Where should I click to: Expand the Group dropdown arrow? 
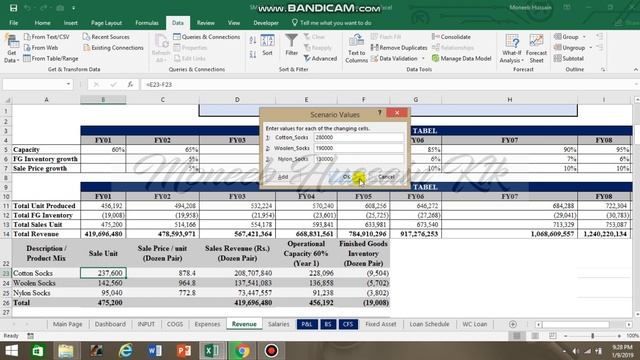tap(584, 37)
